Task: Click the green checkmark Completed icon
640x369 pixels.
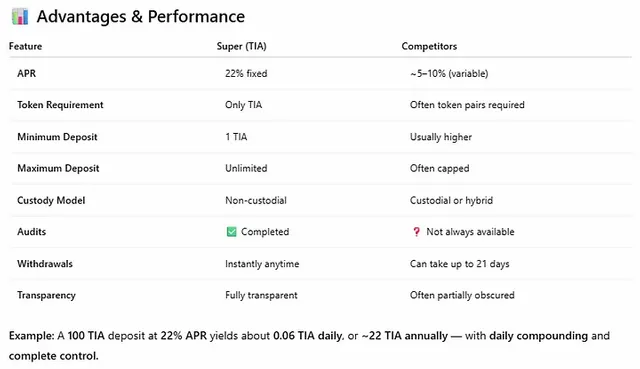Action: tap(231, 232)
